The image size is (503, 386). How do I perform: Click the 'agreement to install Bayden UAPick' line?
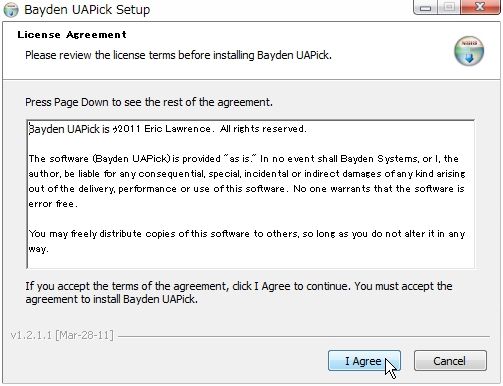[111, 299]
